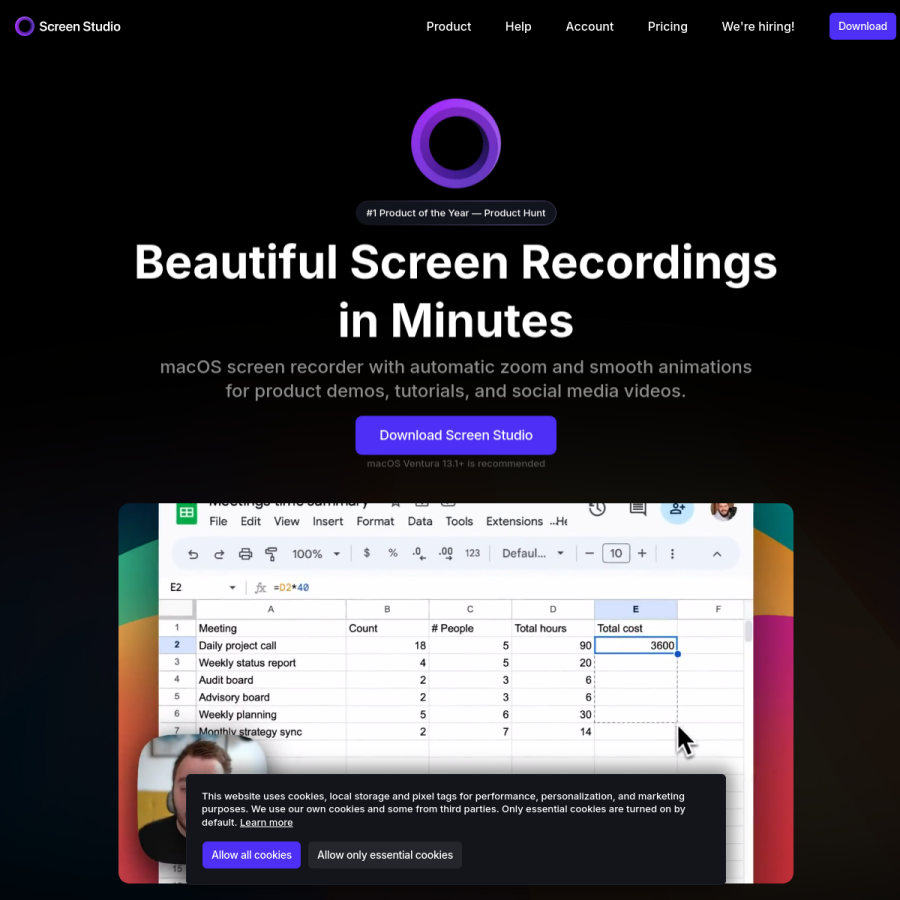The image size is (900, 900).
Task: Click the Total cost header cell
Action: pyautogui.click(x=635, y=628)
